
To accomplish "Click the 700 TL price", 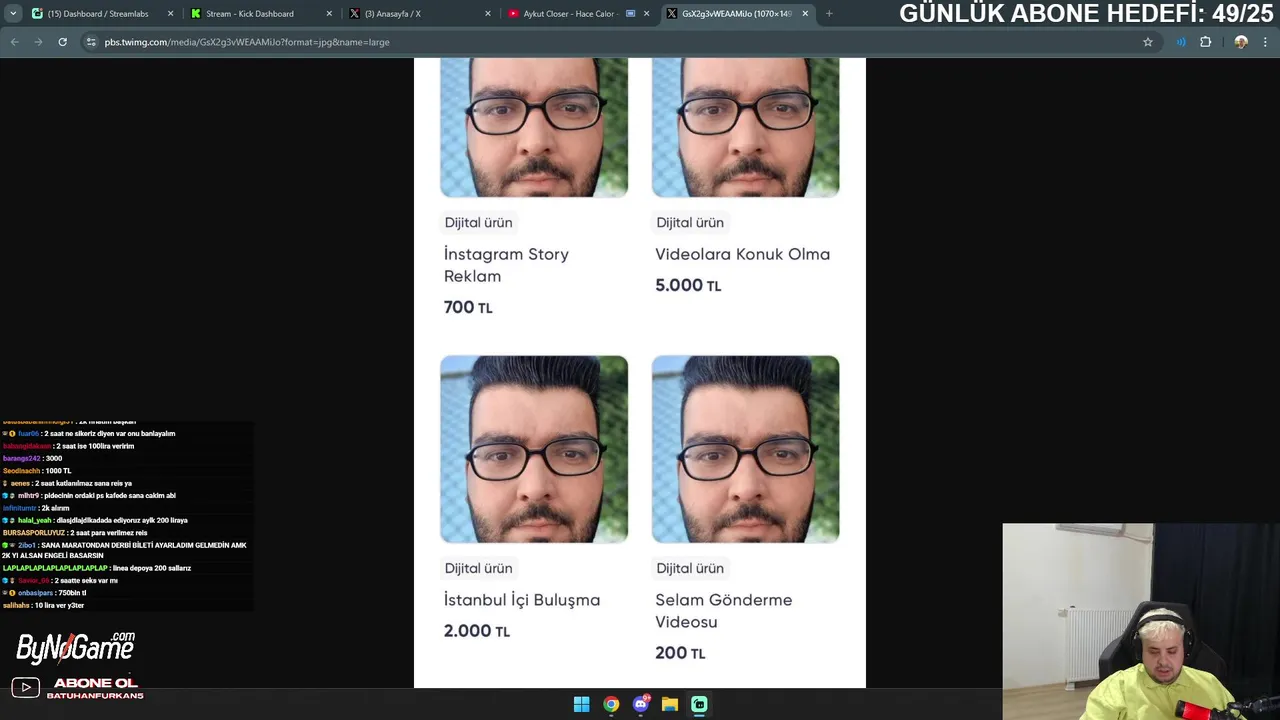I will click(x=468, y=307).
